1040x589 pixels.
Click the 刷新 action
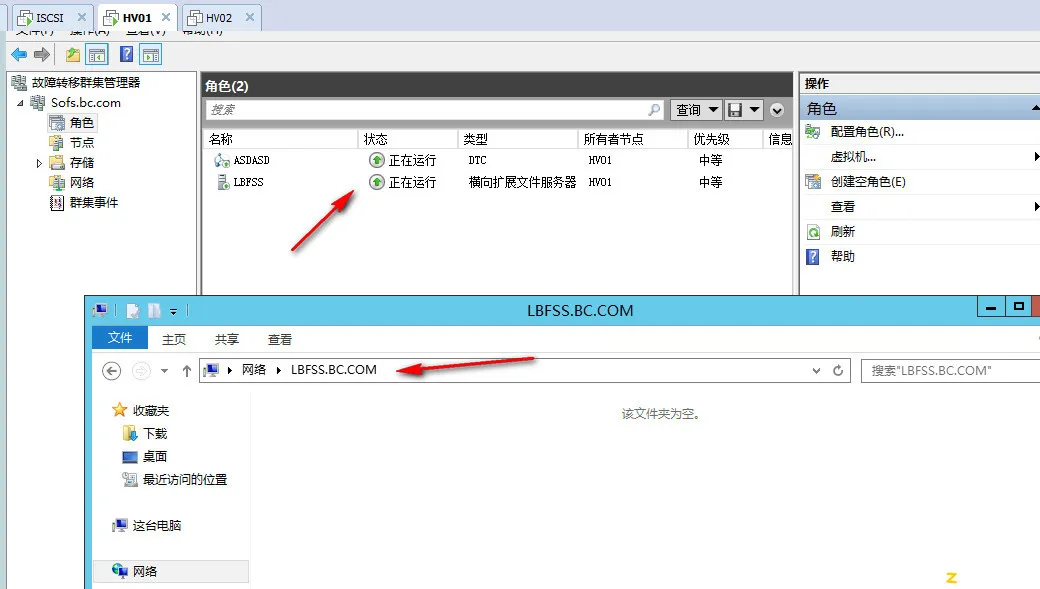pyautogui.click(x=843, y=231)
